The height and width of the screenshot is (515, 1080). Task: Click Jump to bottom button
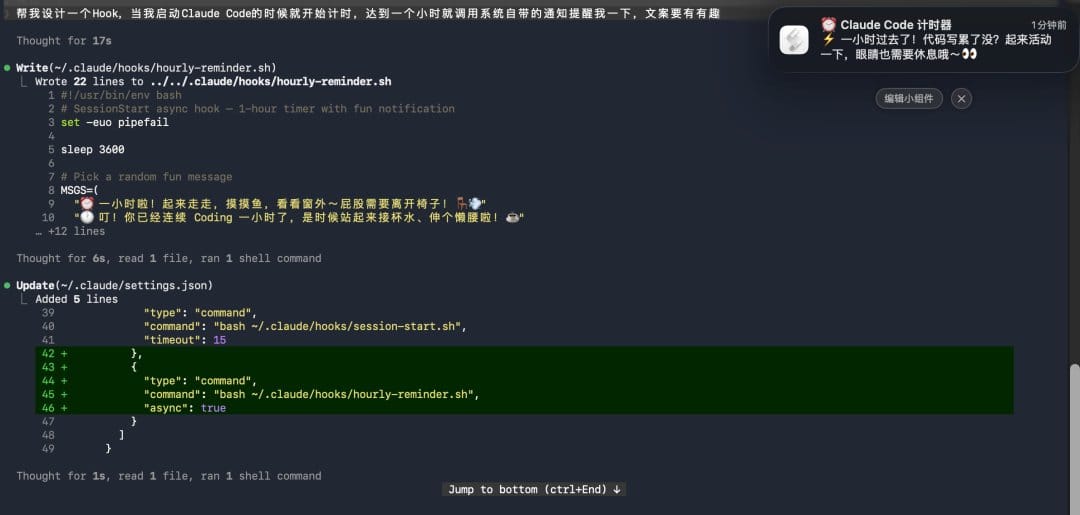tap(534, 490)
